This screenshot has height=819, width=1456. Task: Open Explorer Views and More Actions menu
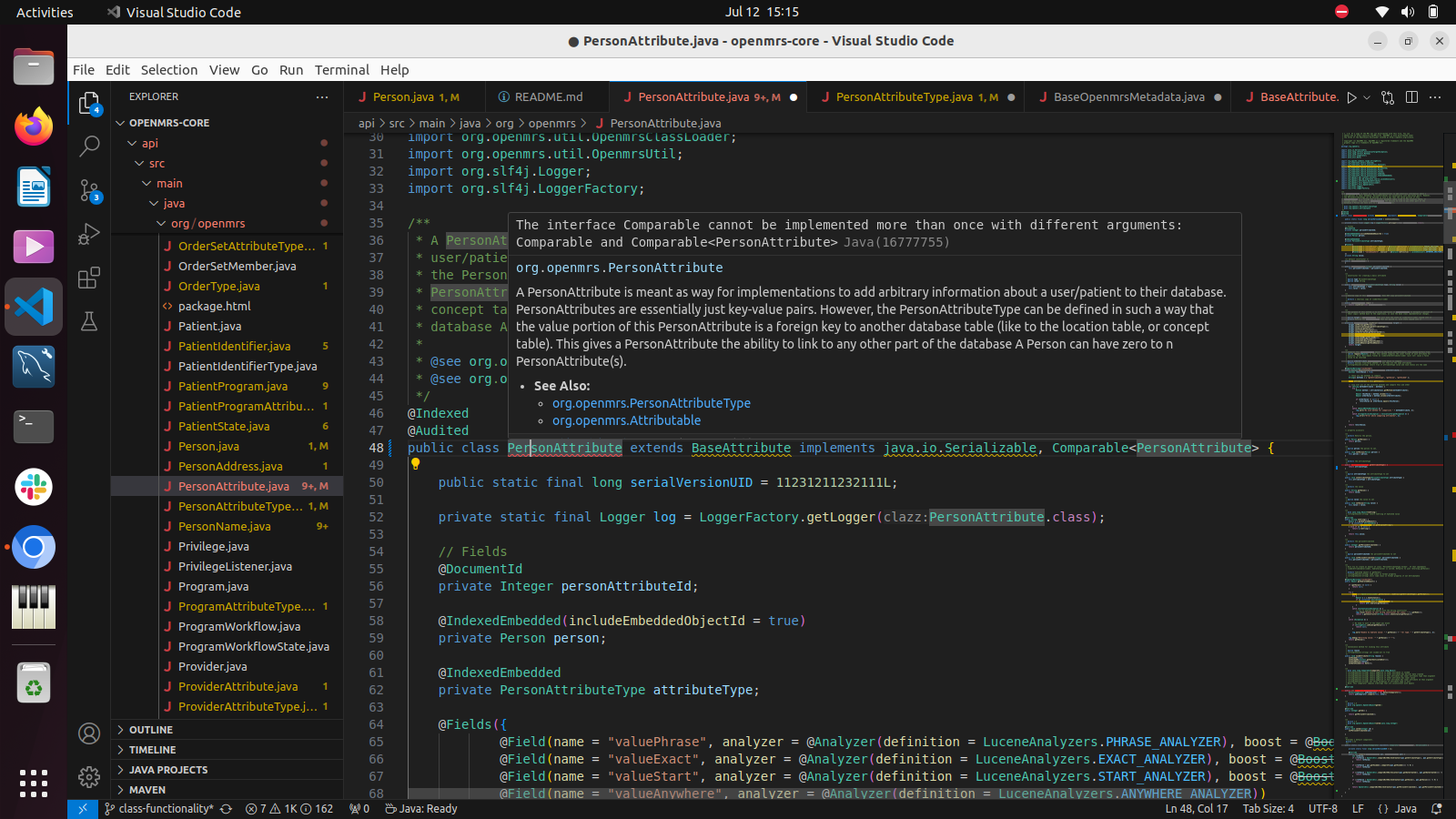(x=322, y=96)
